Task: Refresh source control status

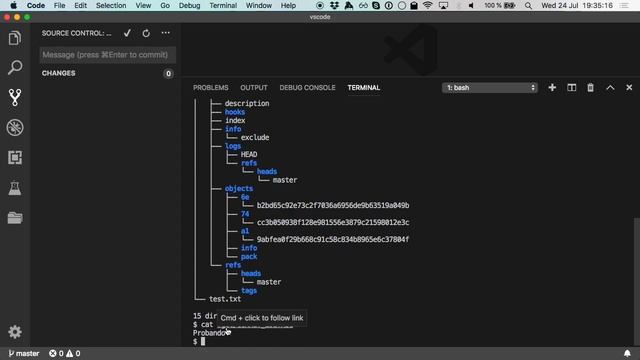Action: tap(146, 33)
